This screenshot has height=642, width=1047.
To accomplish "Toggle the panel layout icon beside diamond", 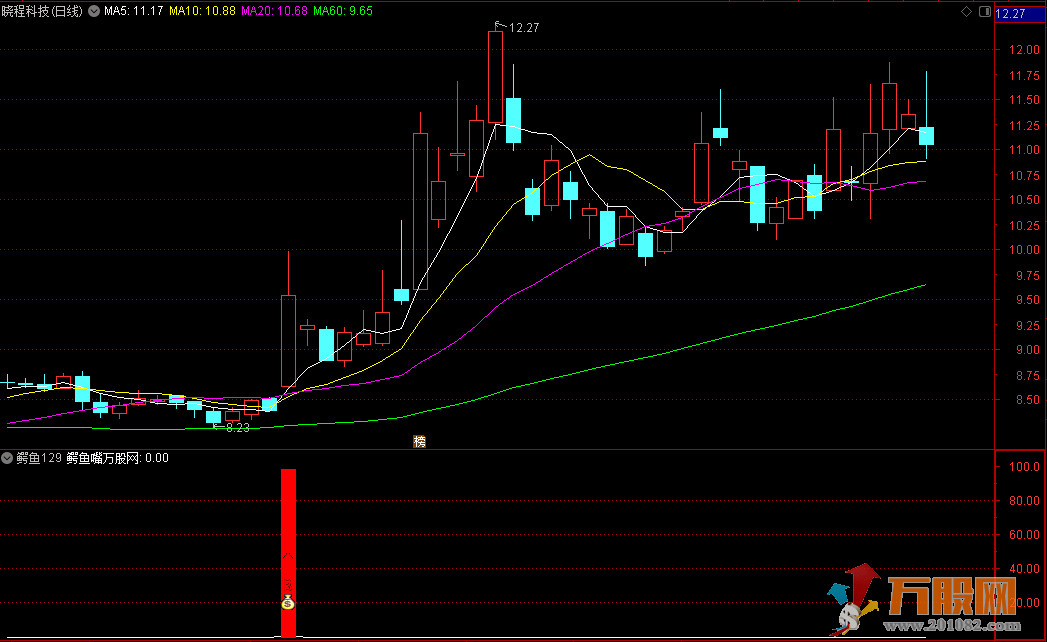I will click(x=985, y=11).
